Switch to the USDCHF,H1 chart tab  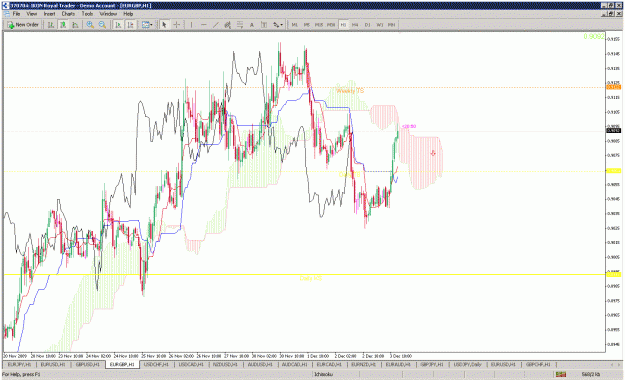156,364
